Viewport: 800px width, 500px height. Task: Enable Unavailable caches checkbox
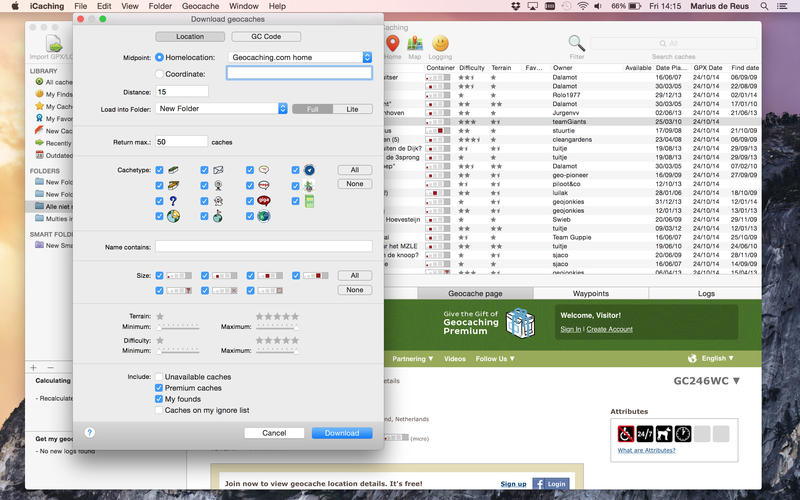tap(159, 377)
